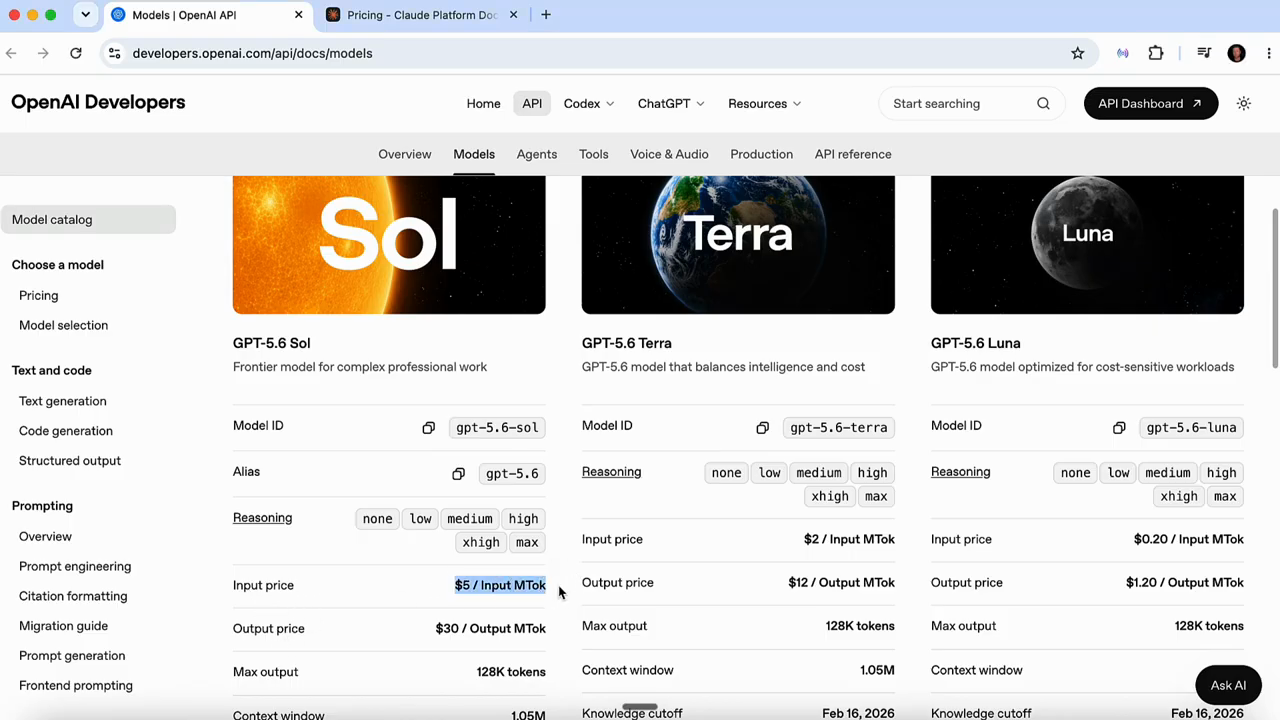This screenshot has height=720, width=1280.
Task: Expand the ChatGPT menu
Action: click(671, 104)
